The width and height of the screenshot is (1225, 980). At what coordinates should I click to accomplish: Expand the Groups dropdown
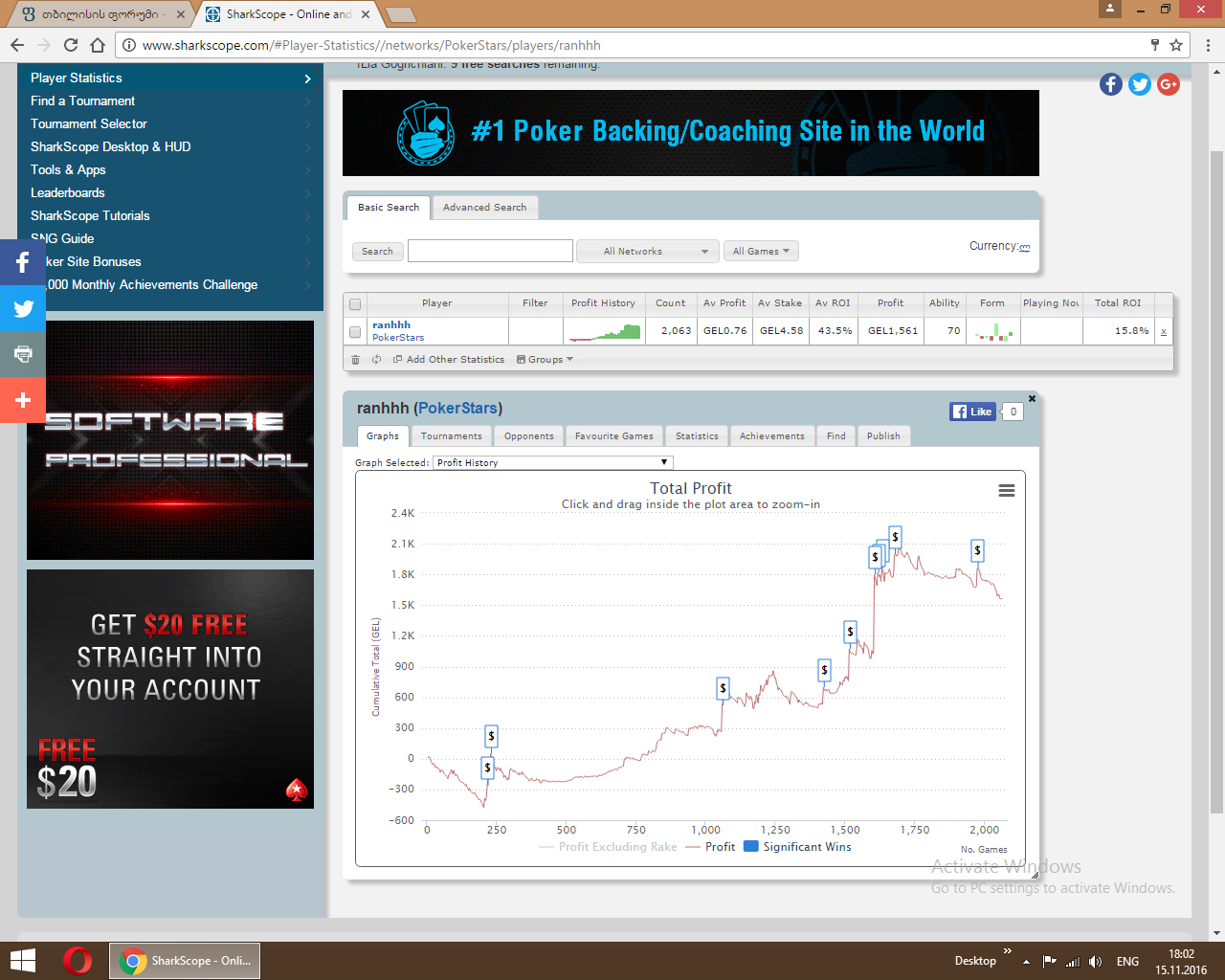coord(545,360)
